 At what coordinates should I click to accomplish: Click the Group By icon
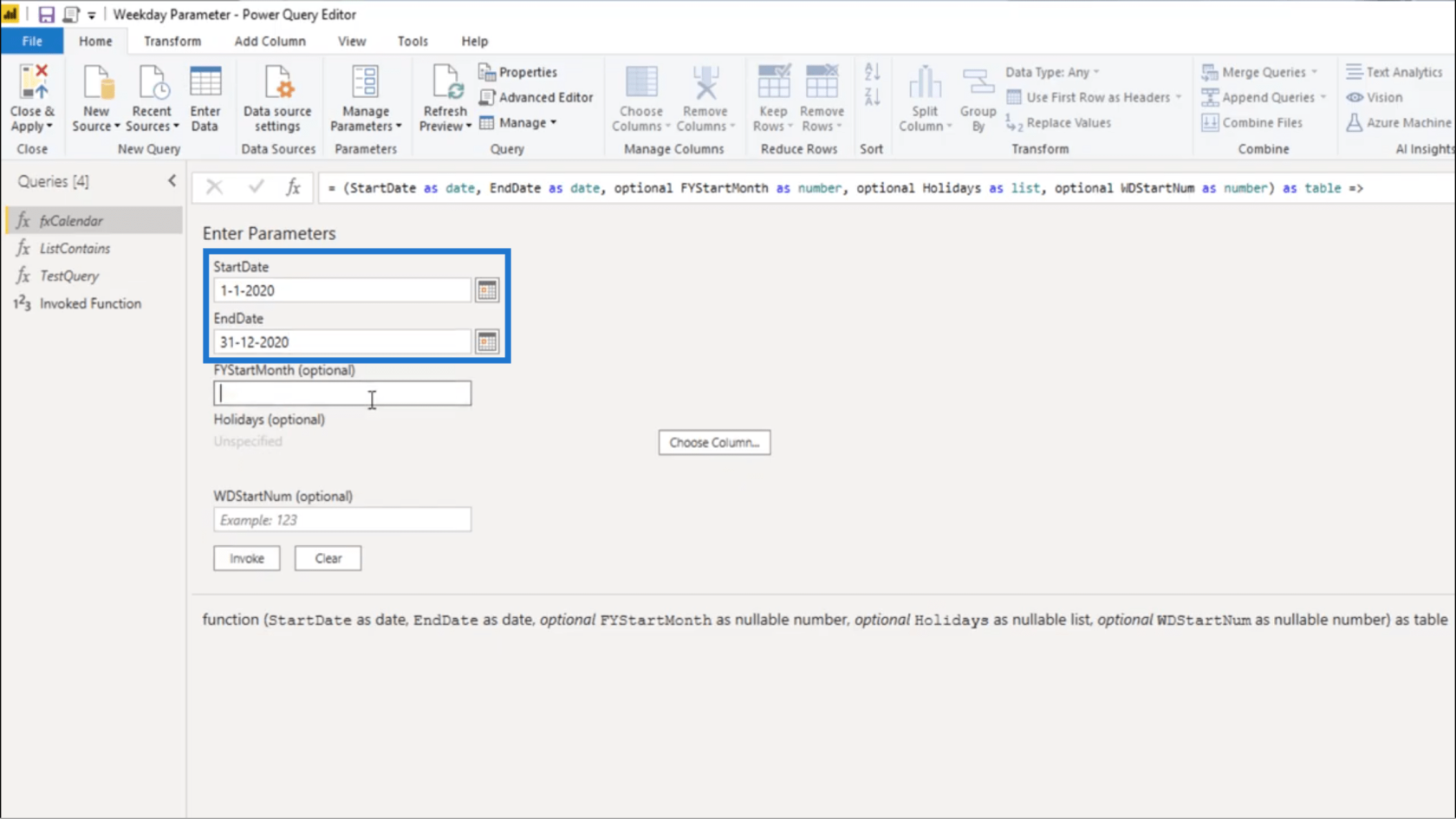(978, 82)
